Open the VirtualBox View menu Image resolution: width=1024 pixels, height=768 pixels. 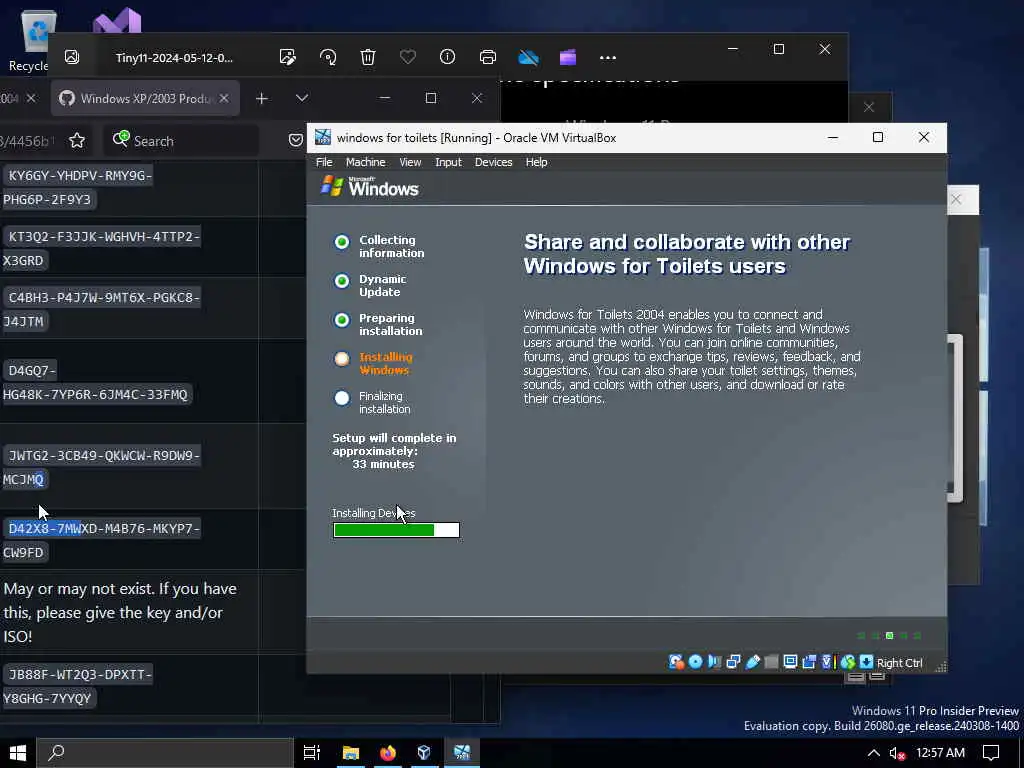coord(410,162)
